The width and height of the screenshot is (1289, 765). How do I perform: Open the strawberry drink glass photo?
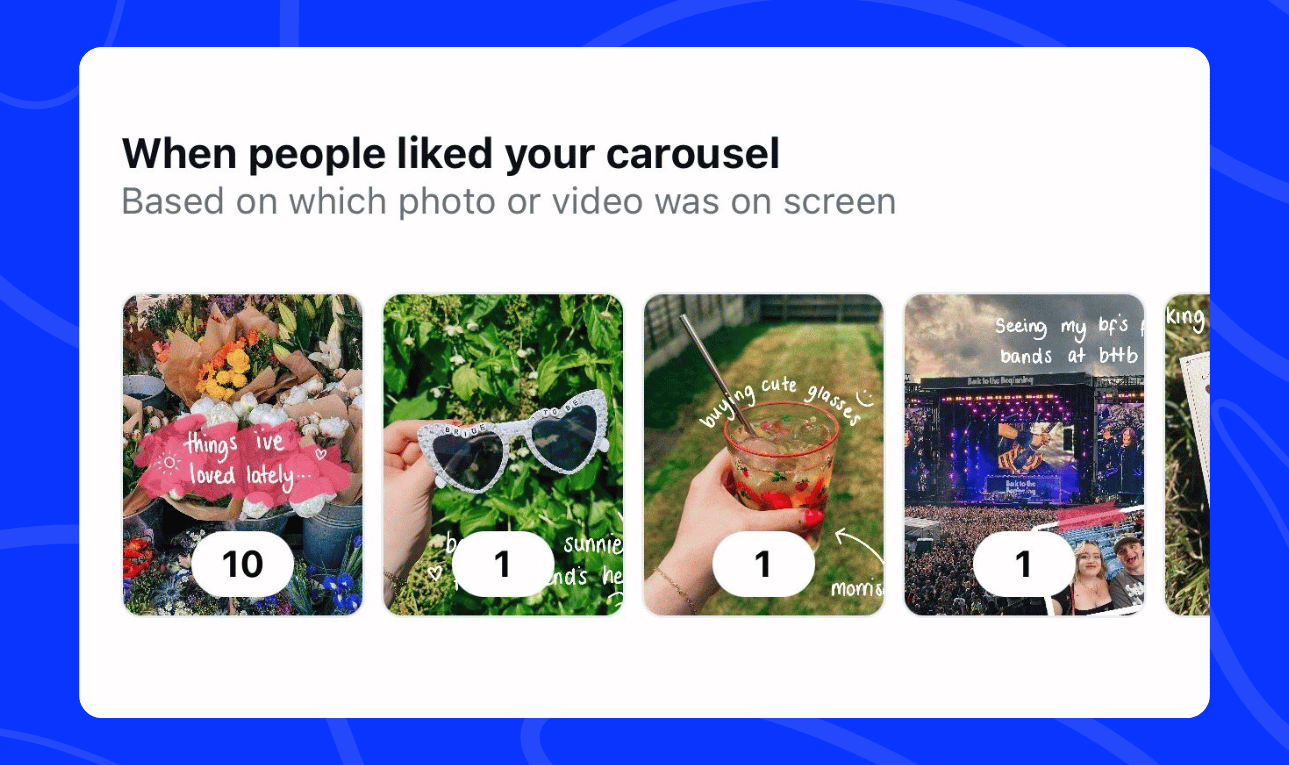coord(763,455)
